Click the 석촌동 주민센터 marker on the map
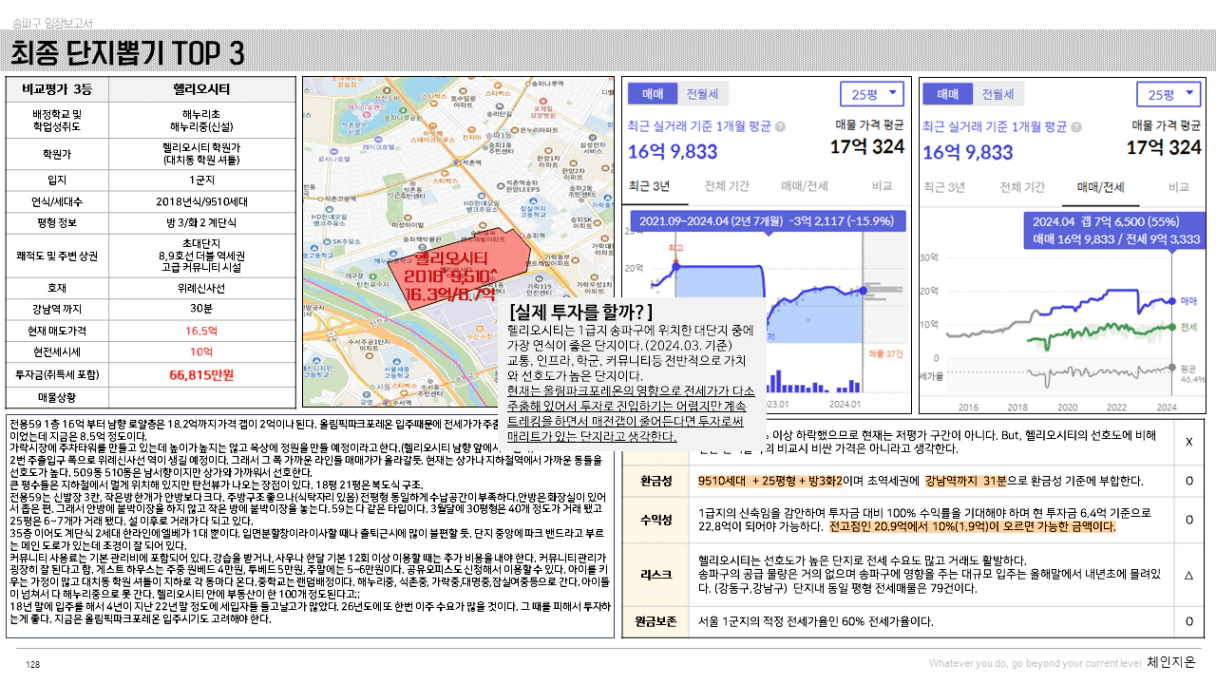 pyautogui.click(x=413, y=183)
